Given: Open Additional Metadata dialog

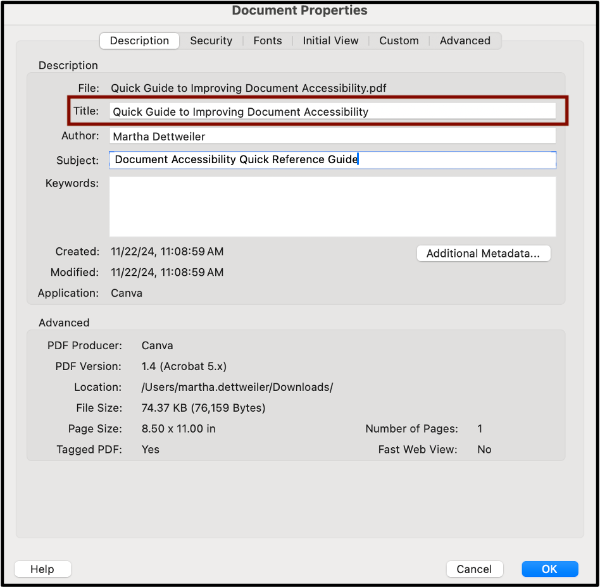Looking at the screenshot, I should click(x=483, y=253).
